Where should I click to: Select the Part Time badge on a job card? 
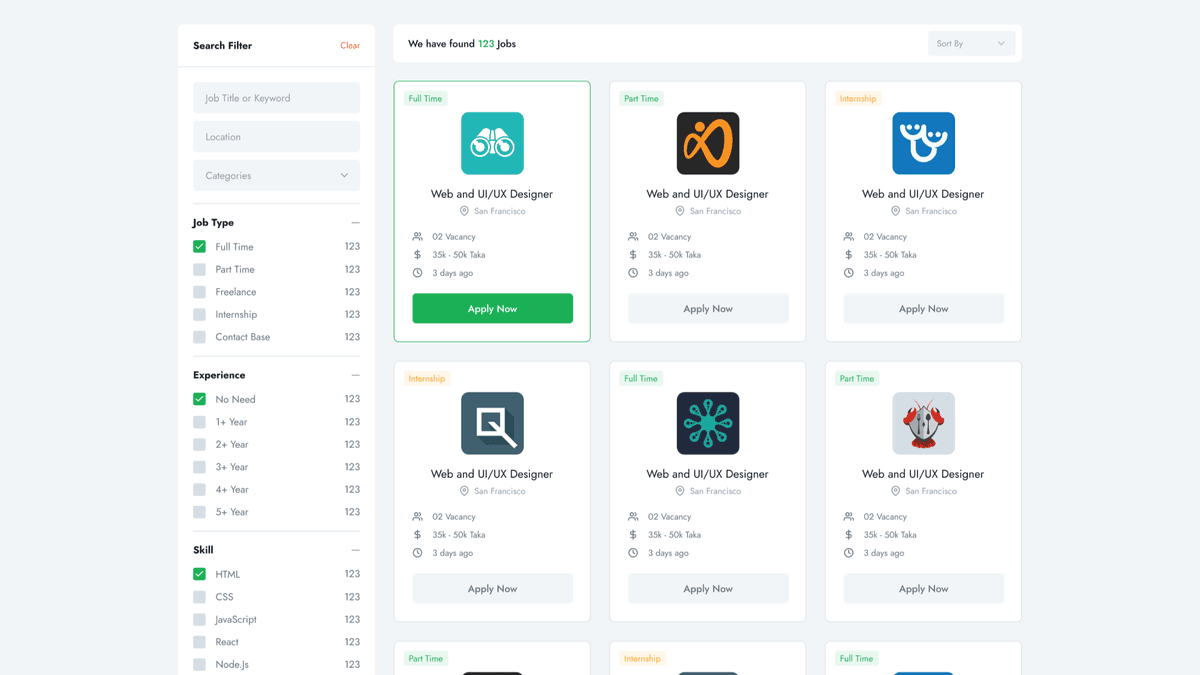point(641,98)
